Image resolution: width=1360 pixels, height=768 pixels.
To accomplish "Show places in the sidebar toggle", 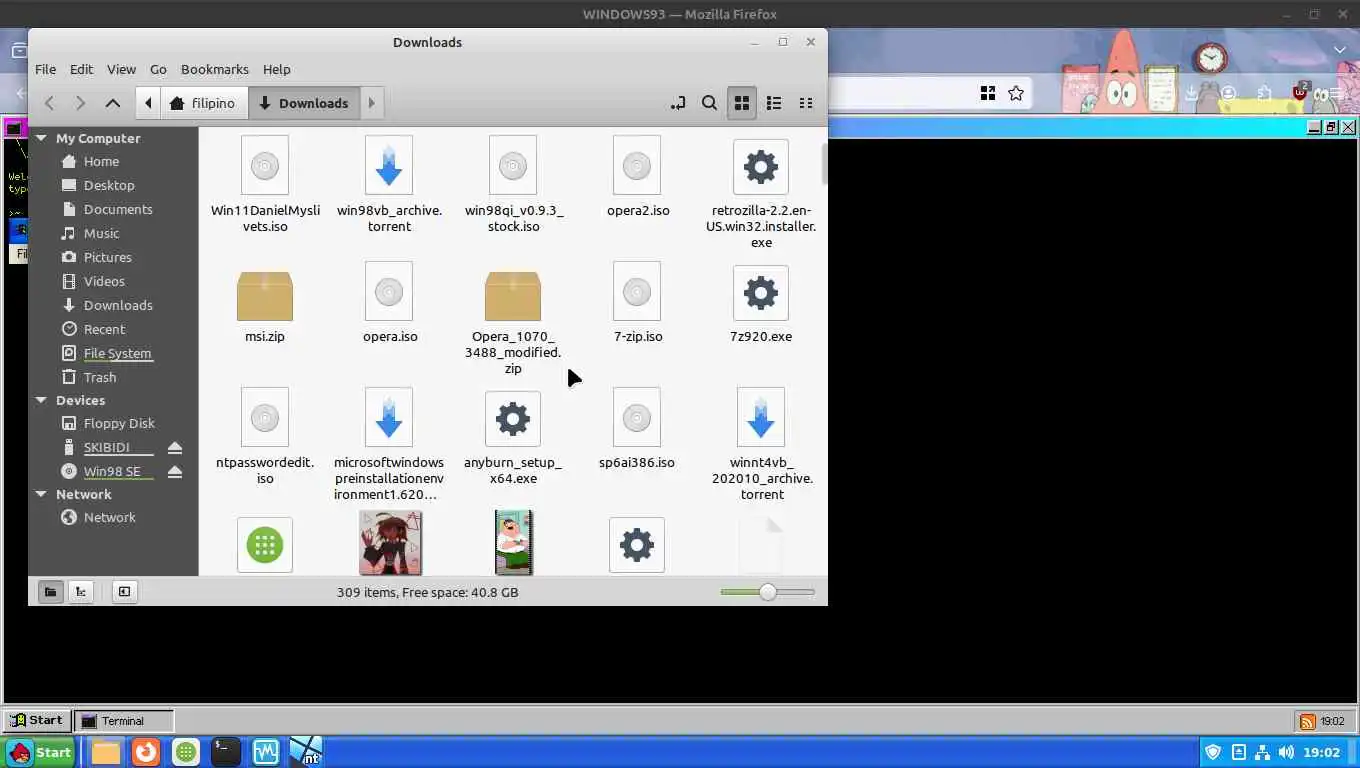I will 50,591.
